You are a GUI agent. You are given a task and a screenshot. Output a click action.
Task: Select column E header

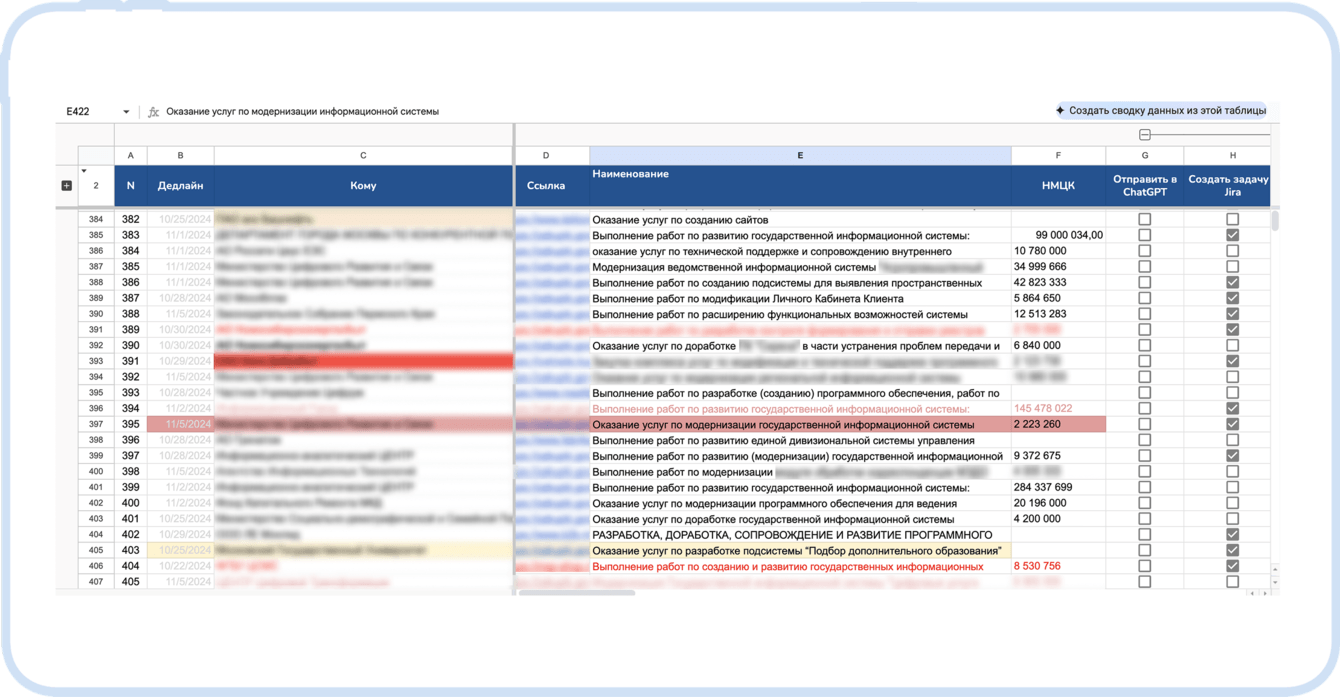tap(800, 156)
